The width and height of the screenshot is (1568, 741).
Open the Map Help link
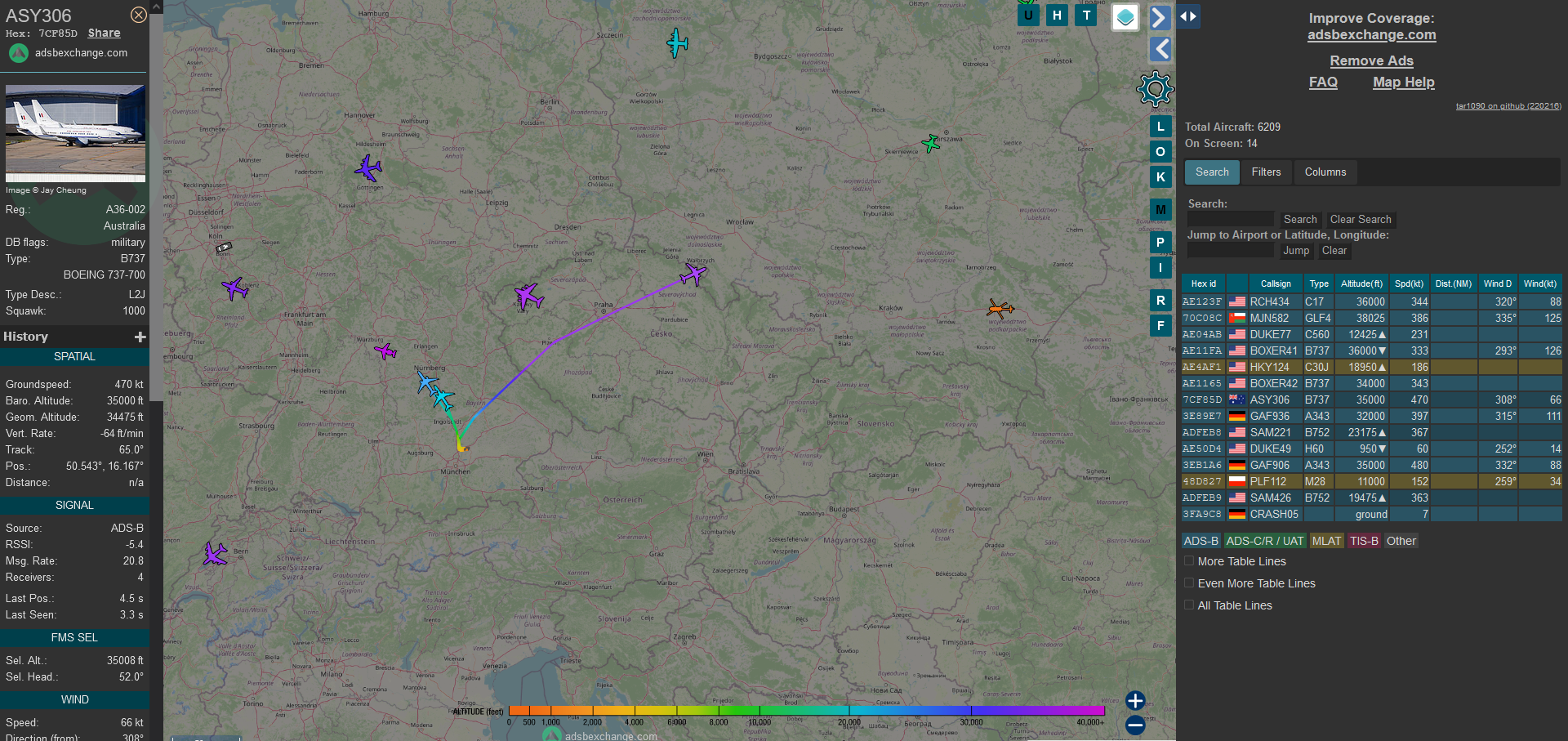click(1403, 82)
